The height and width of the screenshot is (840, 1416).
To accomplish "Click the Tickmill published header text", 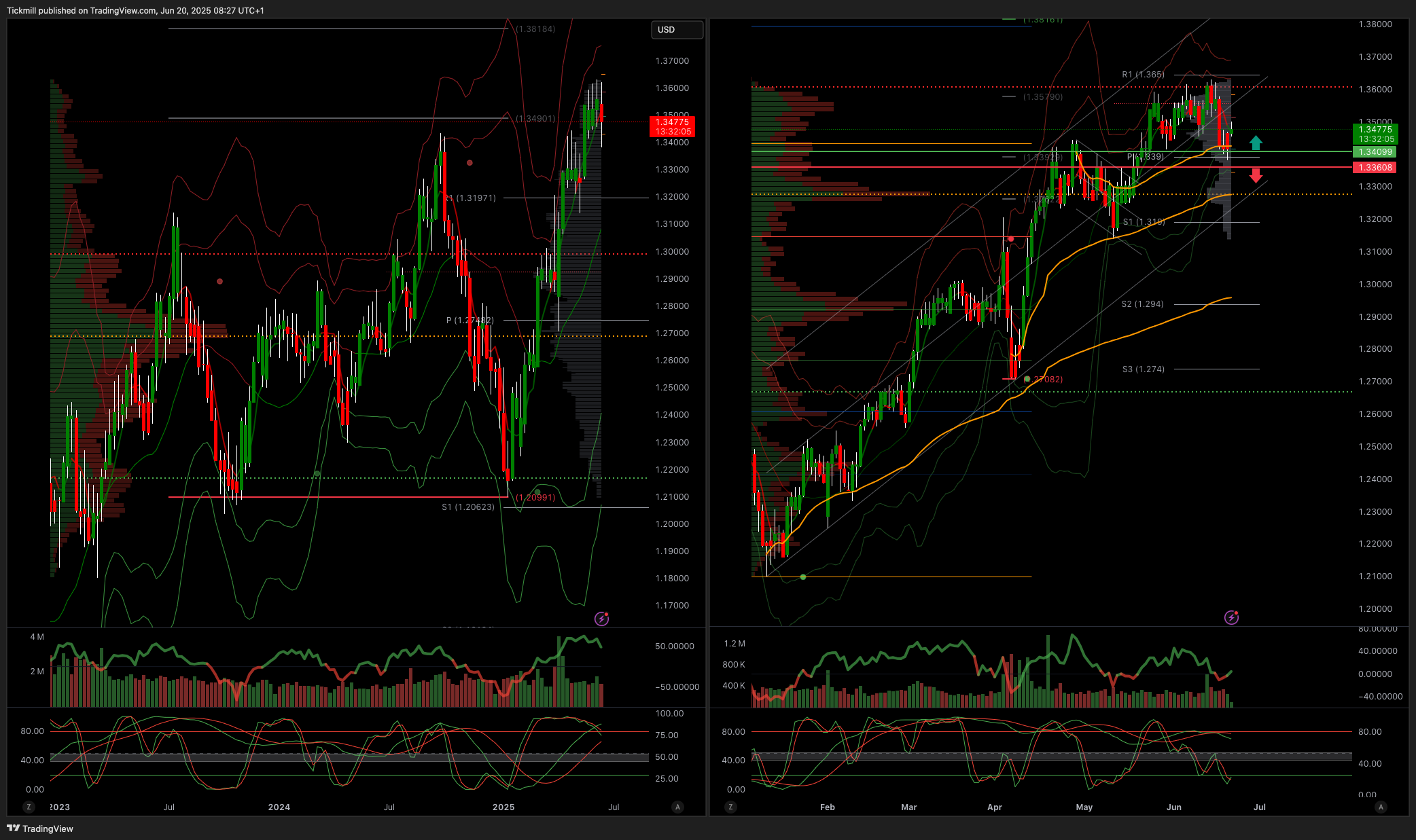I will [135, 11].
